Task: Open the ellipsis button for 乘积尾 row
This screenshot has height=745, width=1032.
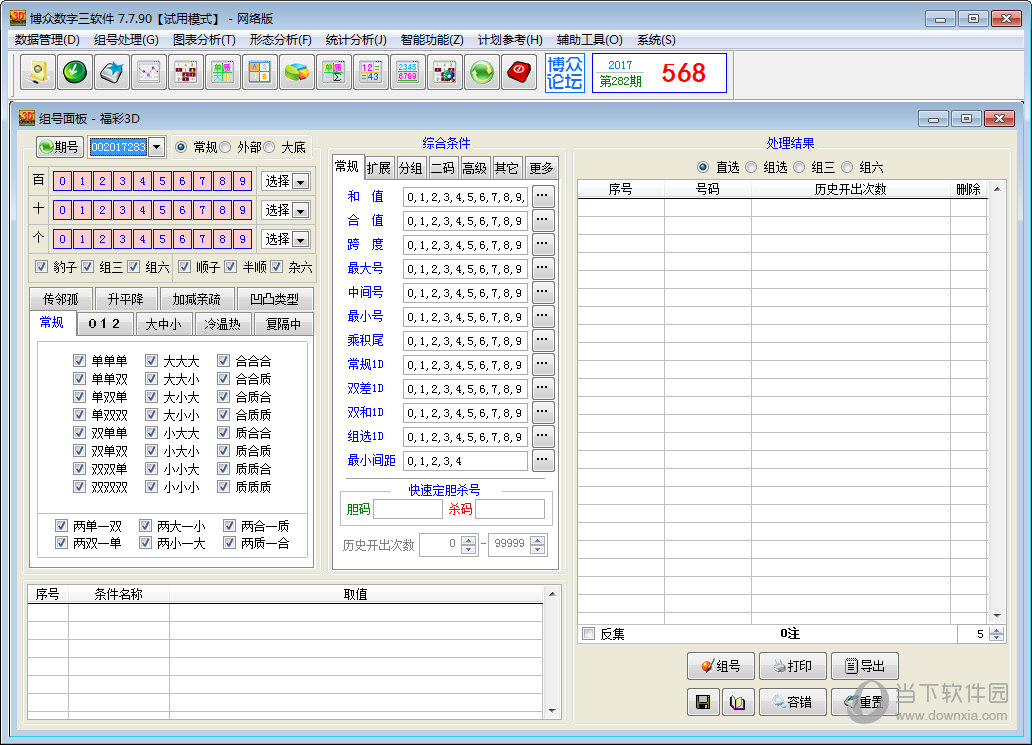Action: pyautogui.click(x=542, y=340)
